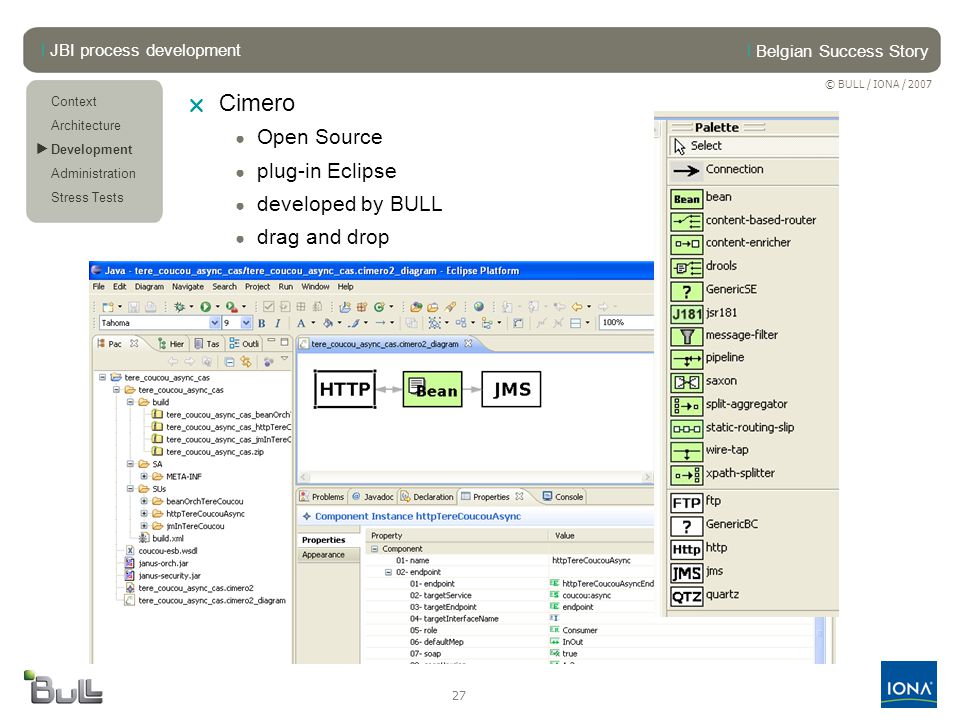This screenshot has width=960, height=720.
Task: Open the Project menu
Action: (257, 287)
